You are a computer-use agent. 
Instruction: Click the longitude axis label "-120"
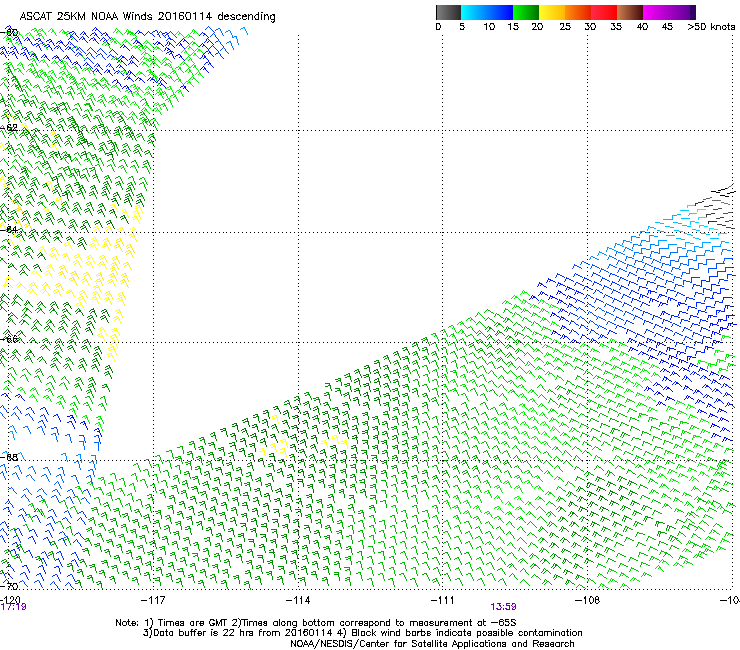coord(10,600)
